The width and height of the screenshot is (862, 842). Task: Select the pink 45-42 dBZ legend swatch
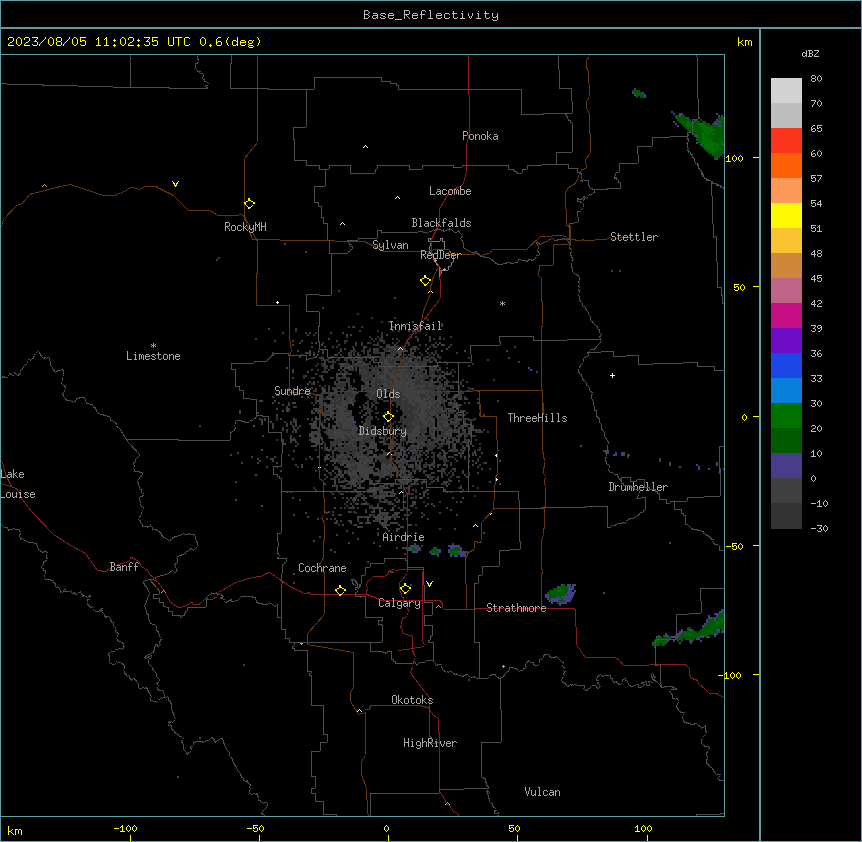pos(786,291)
